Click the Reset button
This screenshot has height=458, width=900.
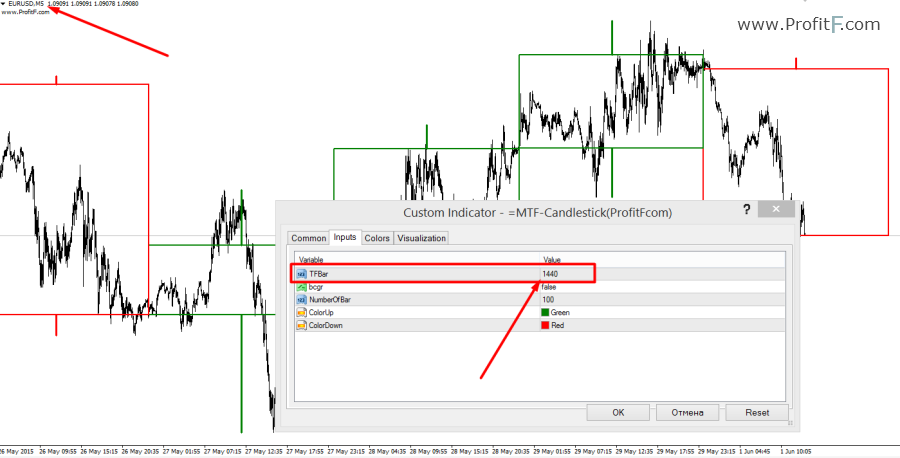point(757,412)
